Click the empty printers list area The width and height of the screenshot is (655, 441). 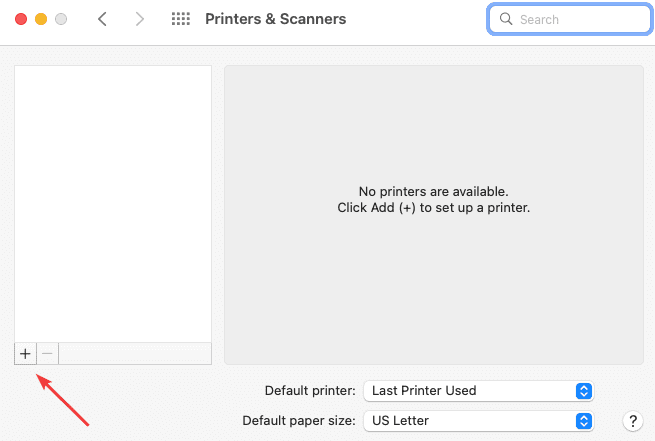tap(113, 200)
